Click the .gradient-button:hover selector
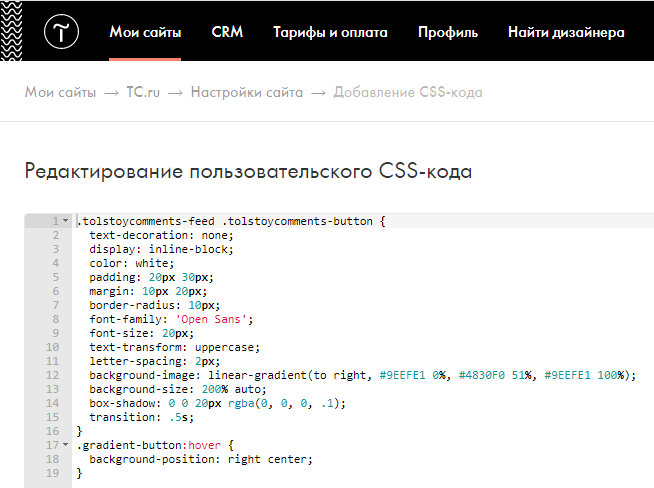This screenshot has width=654, height=488. [148, 445]
